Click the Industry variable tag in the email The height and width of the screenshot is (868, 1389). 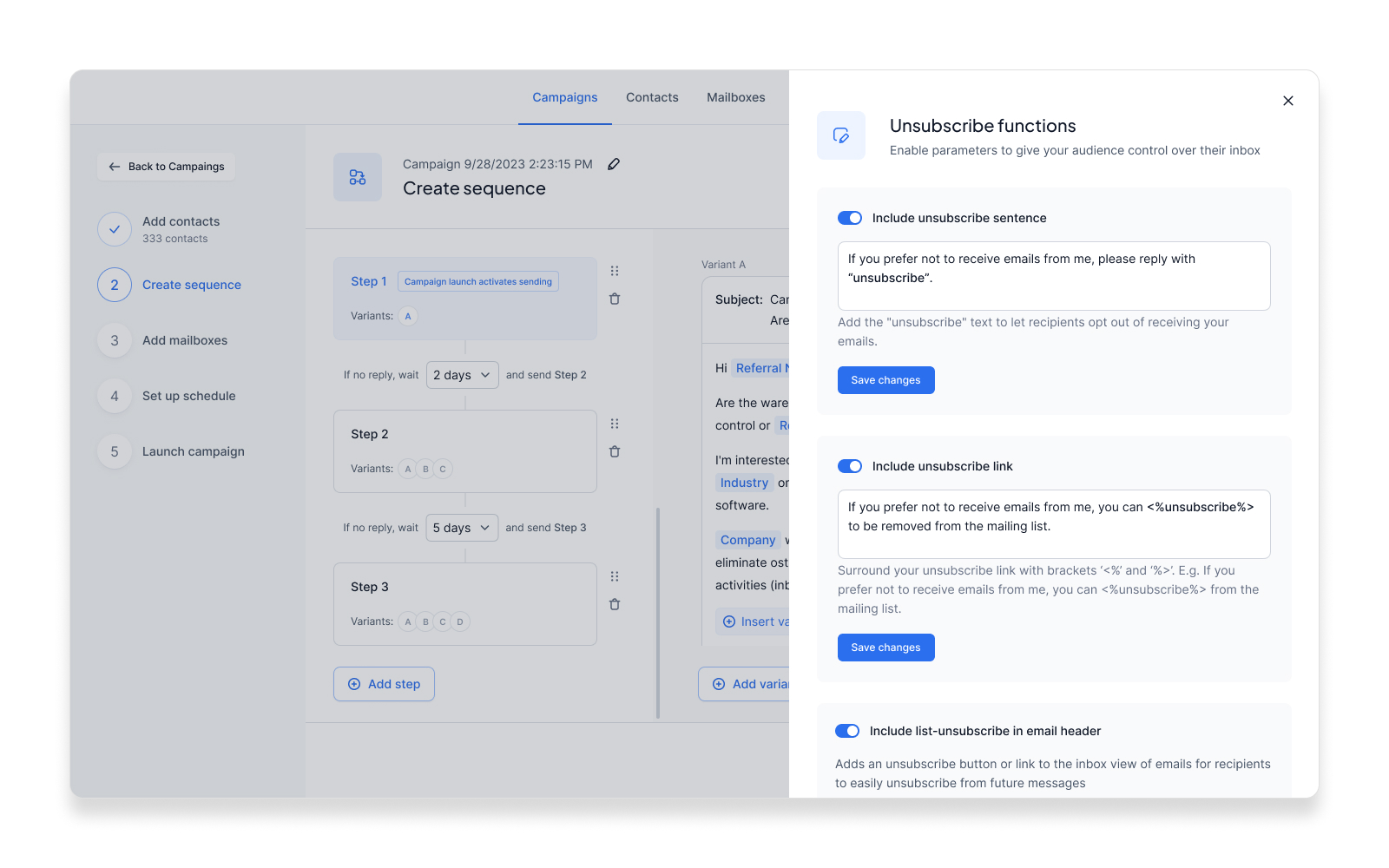click(x=744, y=483)
